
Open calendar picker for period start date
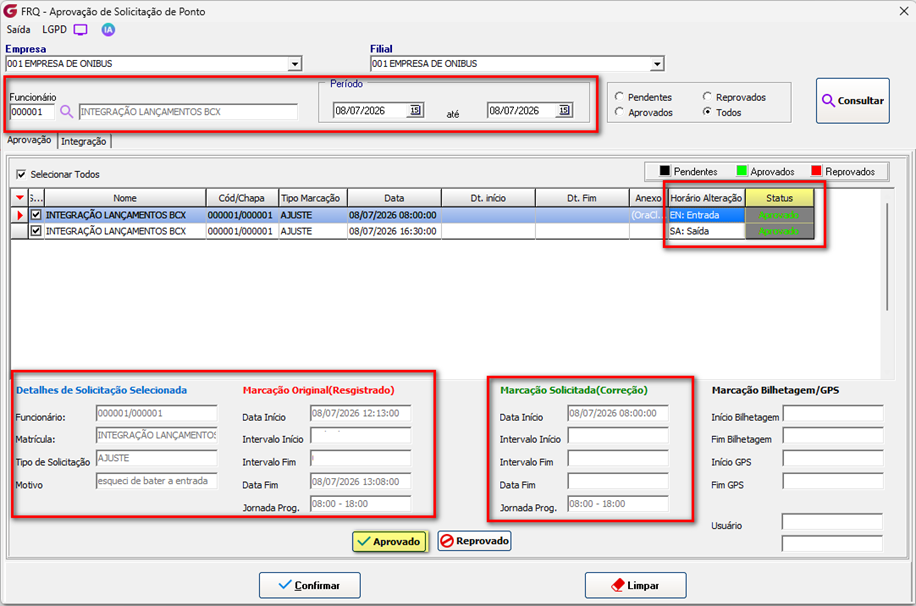[x=415, y=110]
